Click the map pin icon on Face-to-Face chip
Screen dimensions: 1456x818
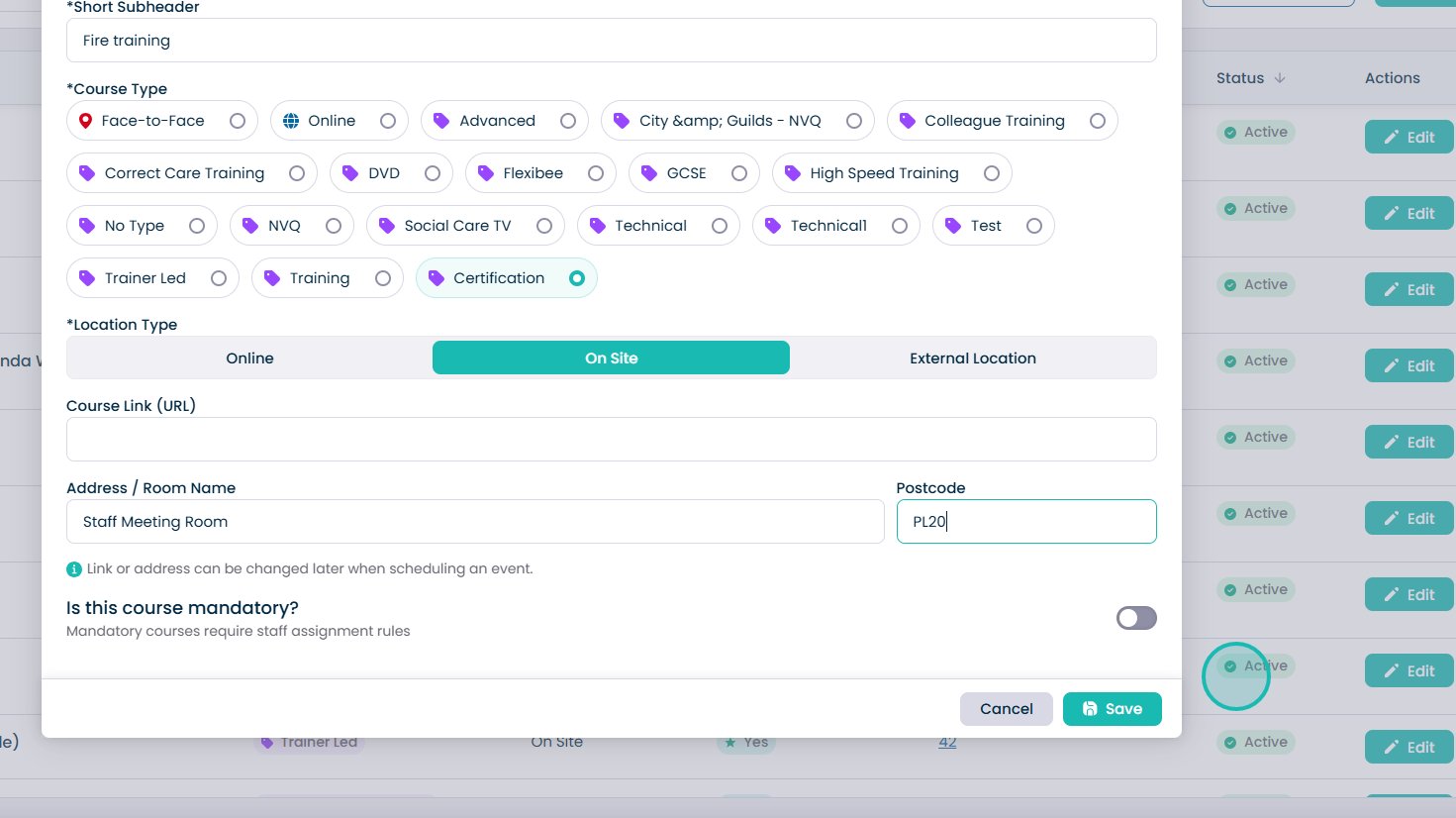click(86, 121)
